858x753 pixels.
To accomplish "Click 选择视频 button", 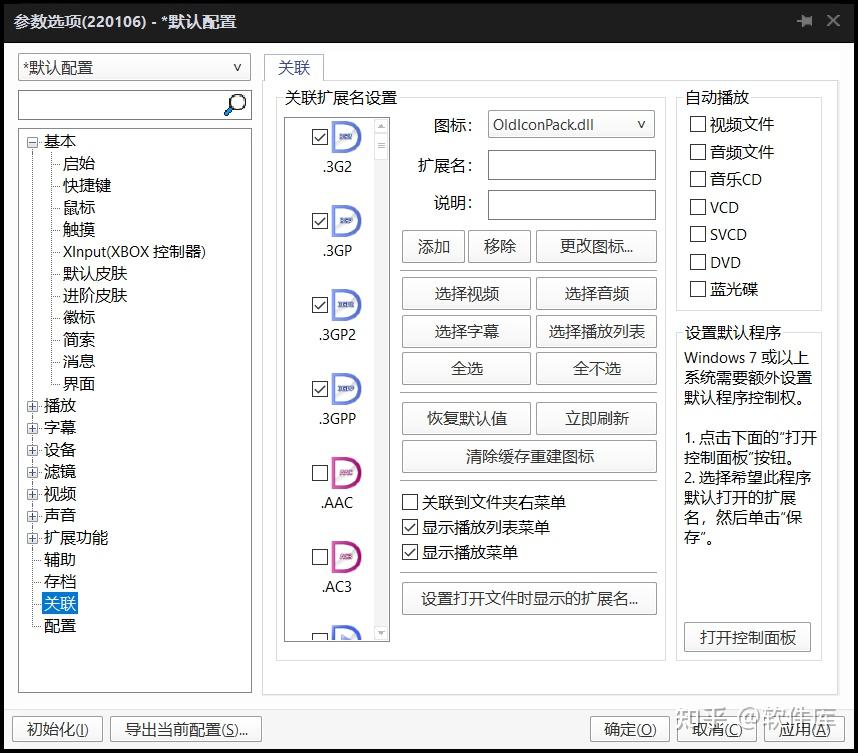I will [466, 293].
